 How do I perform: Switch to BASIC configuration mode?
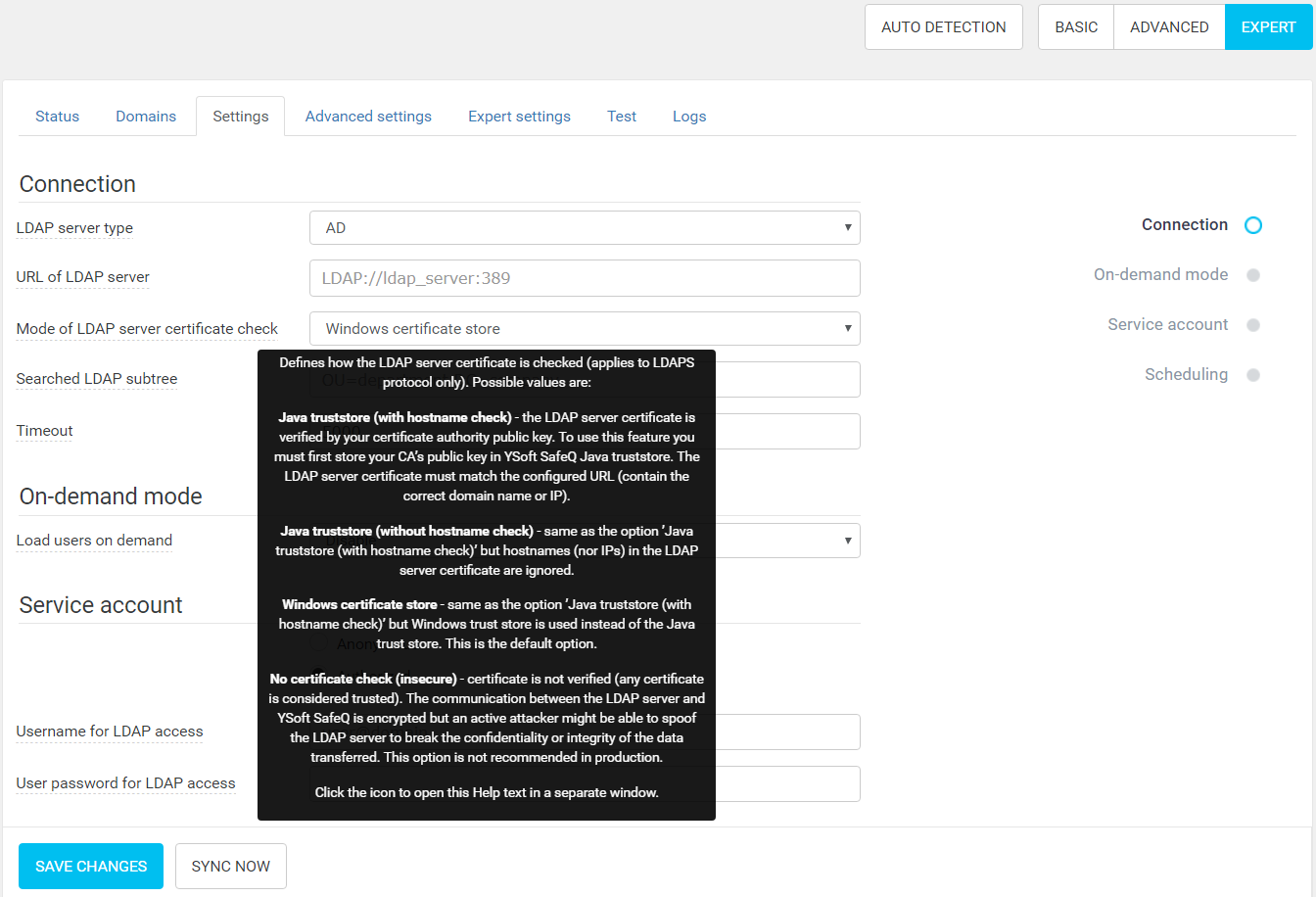[x=1075, y=27]
